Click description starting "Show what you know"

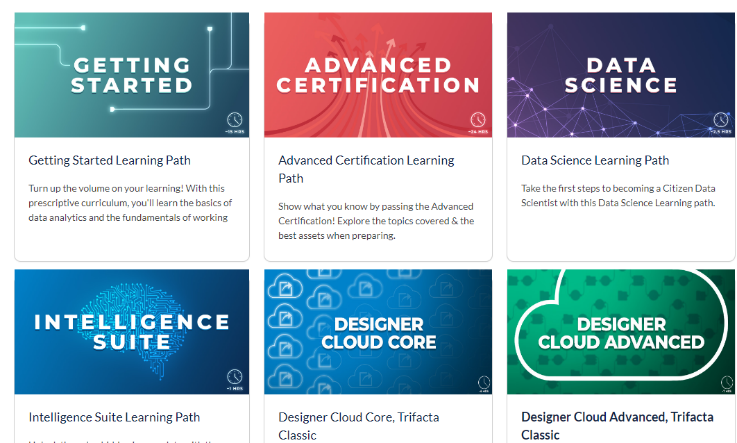point(376,221)
